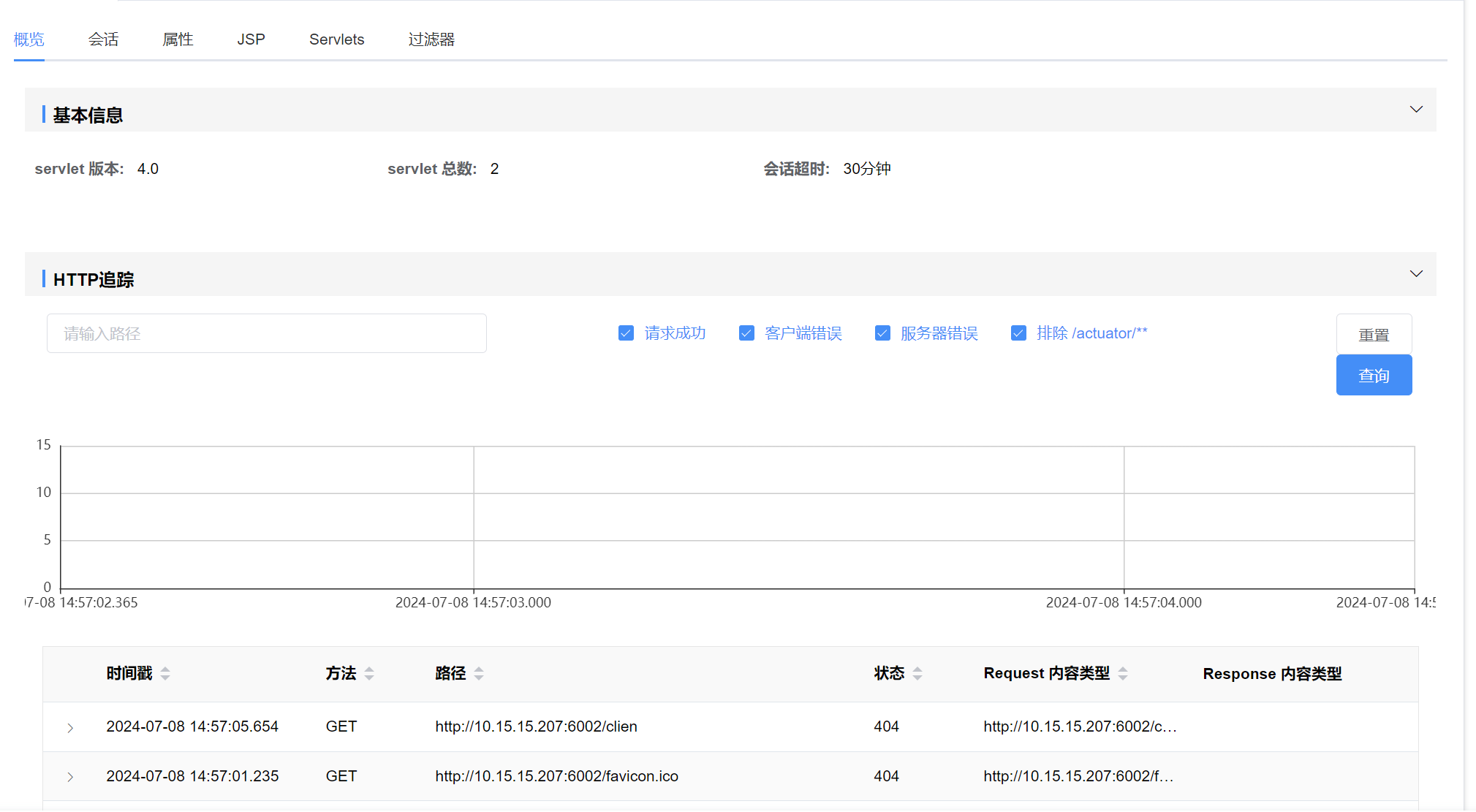
Task: Uncheck 客户端错误 filter
Action: [x=746, y=333]
